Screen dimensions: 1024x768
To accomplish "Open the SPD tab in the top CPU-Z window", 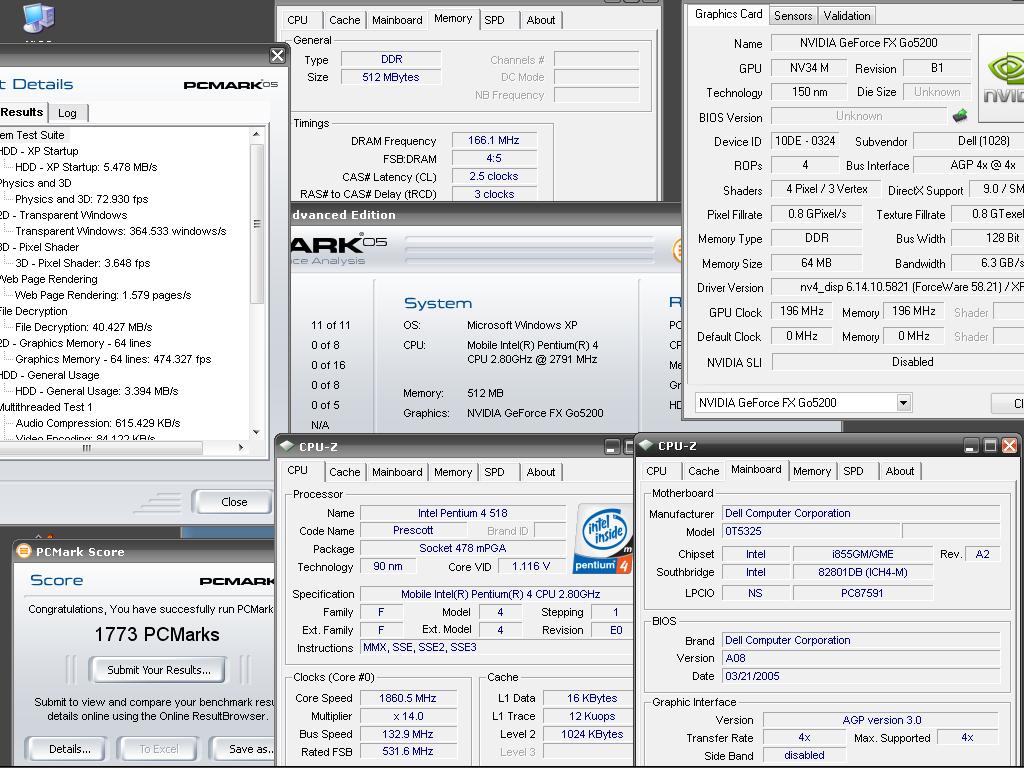I will (494, 20).
